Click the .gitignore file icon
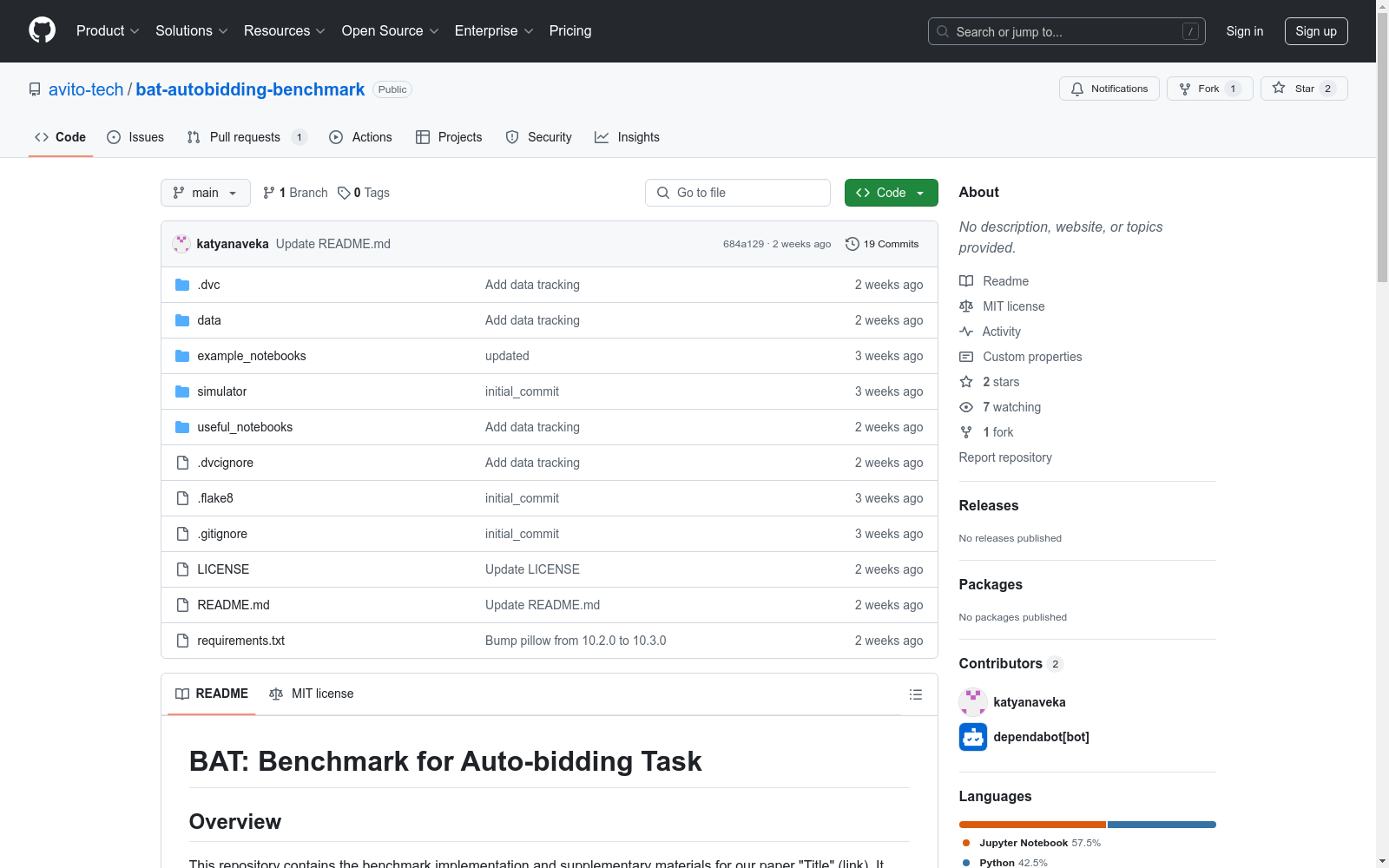The height and width of the screenshot is (868, 1389). tap(182, 534)
